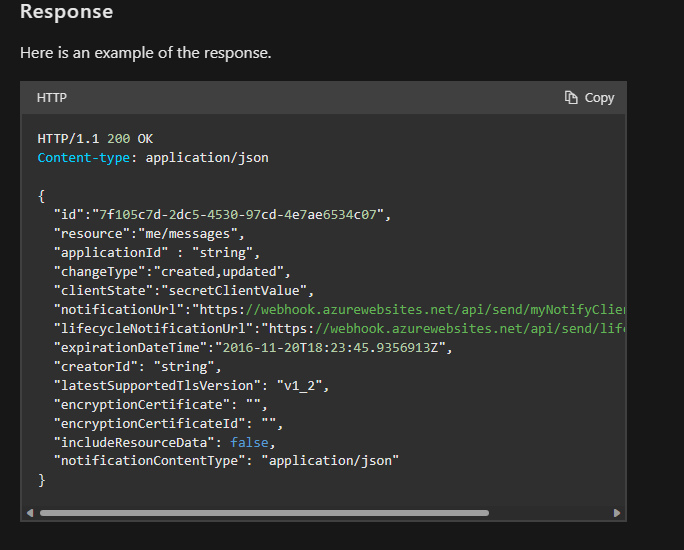Click the 'application/json' header value
684x550 pixels.
point(207,157)
